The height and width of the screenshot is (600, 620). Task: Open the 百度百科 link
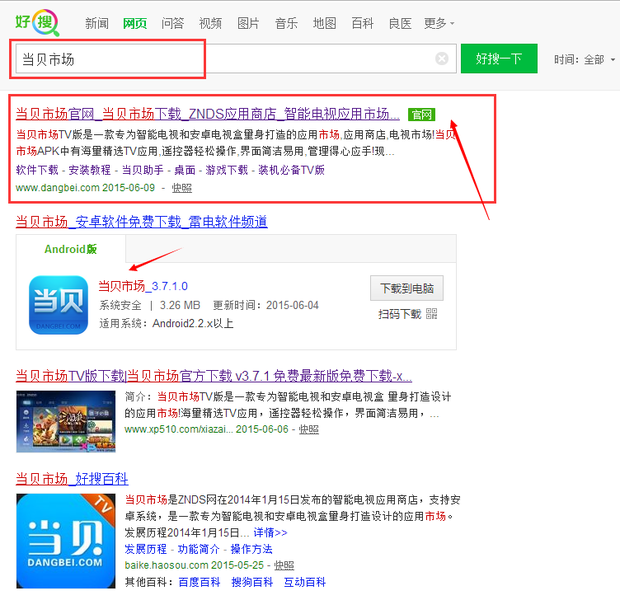pyautogui.click(x=198, y=582)
